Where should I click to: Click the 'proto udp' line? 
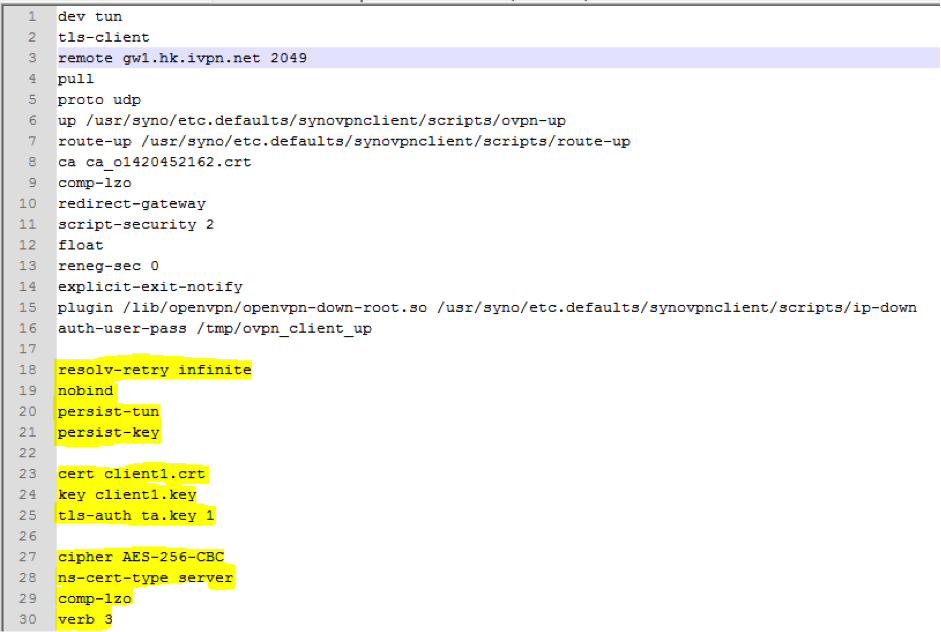click(x=99, y=100)
